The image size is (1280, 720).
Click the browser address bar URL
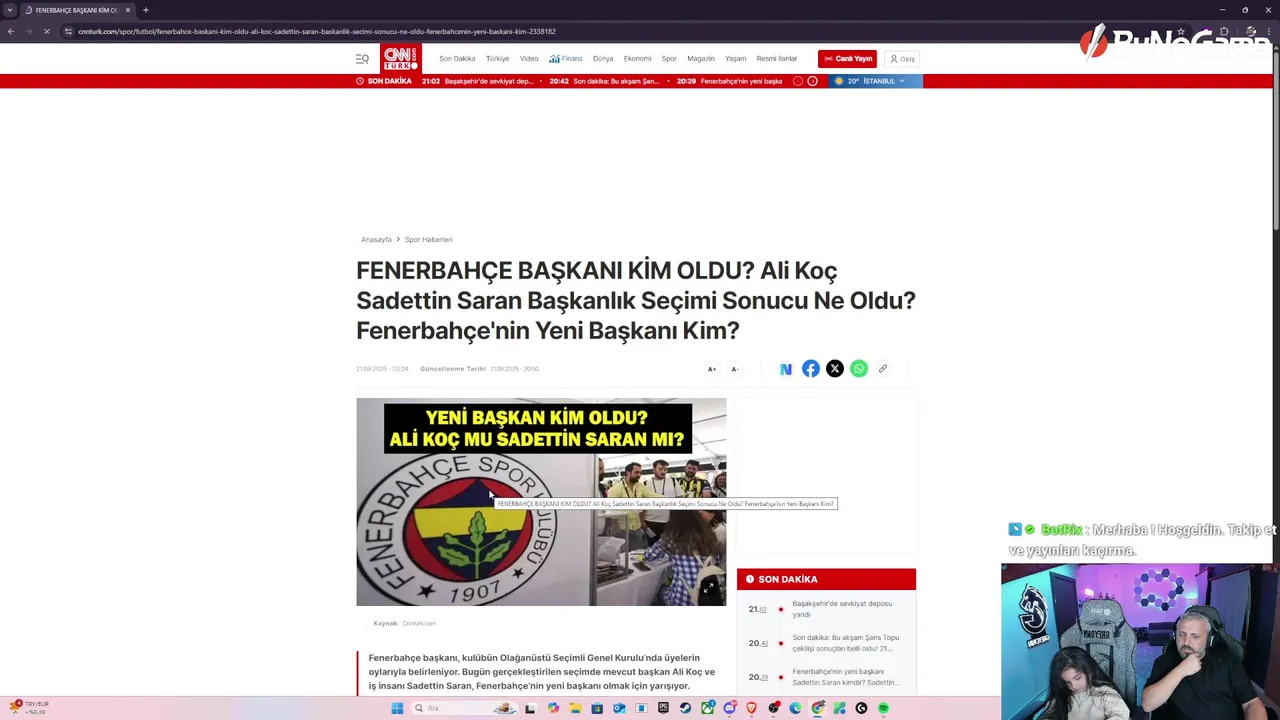317,31
